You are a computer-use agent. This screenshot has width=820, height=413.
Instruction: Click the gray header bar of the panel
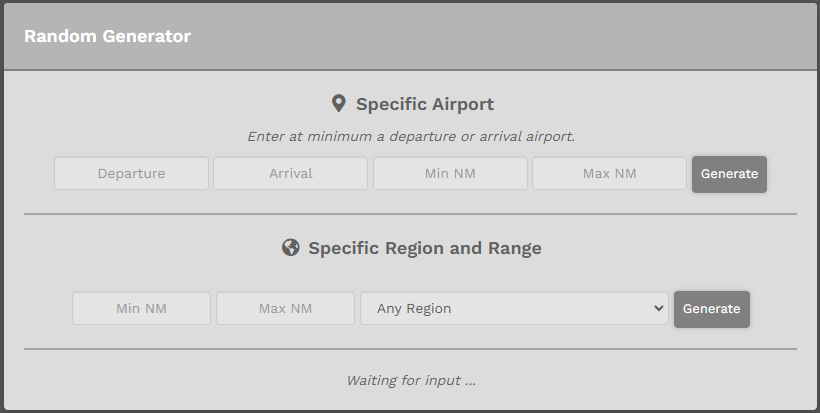(x=411, y=36)
